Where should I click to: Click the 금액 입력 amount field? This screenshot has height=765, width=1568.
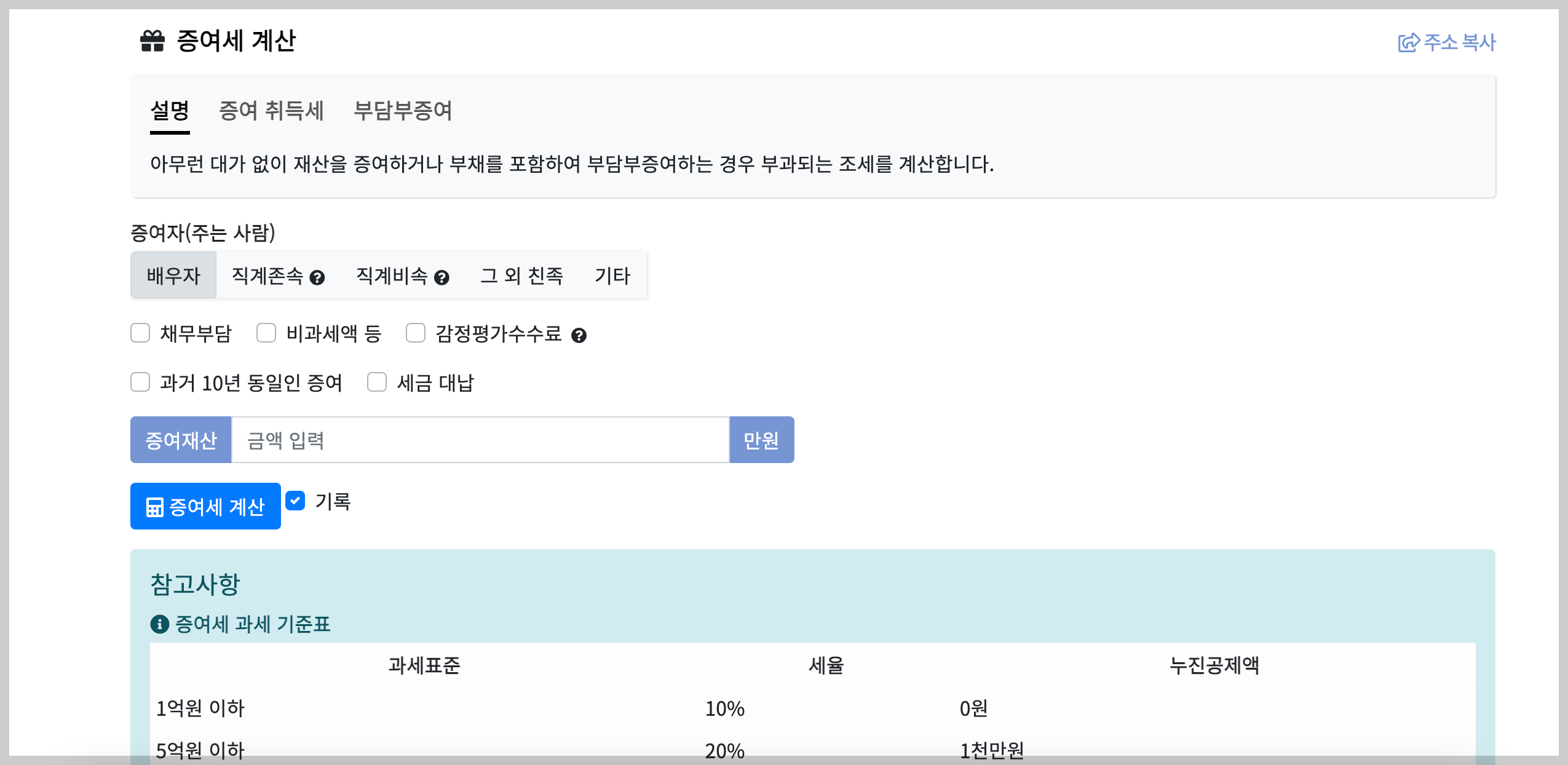pos(480,440)
